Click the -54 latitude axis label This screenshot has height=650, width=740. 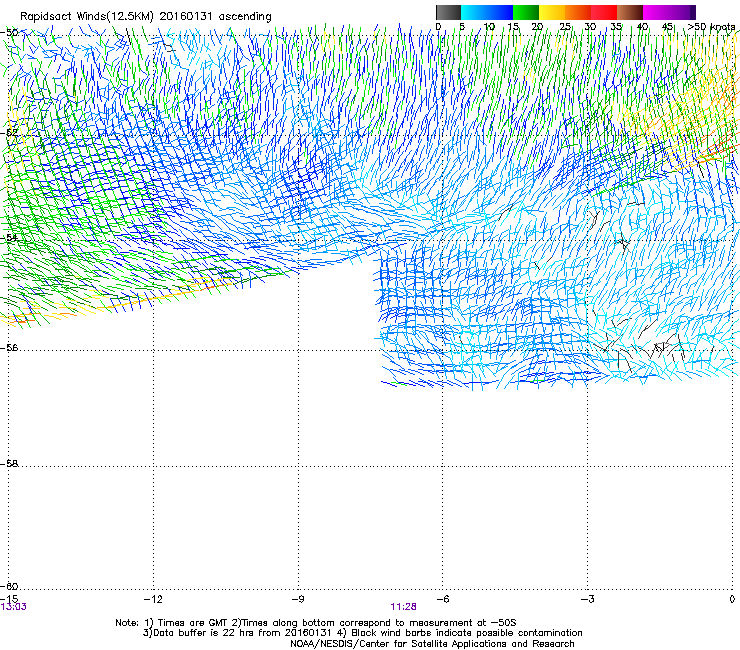click(9, 237)
